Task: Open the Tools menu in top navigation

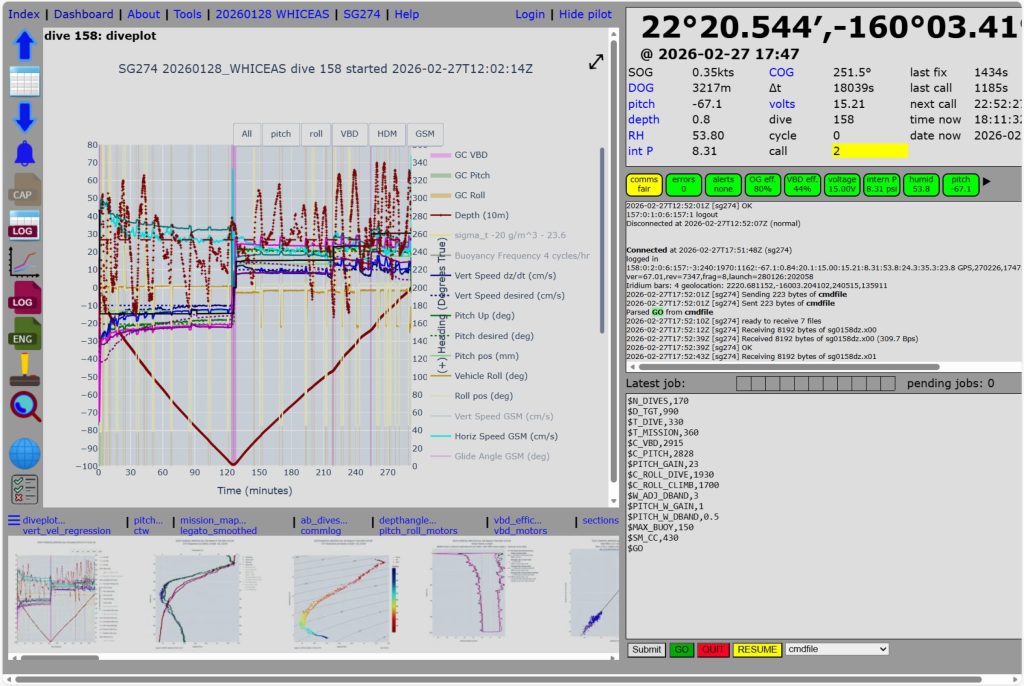Action: click(x=187, y=14)
